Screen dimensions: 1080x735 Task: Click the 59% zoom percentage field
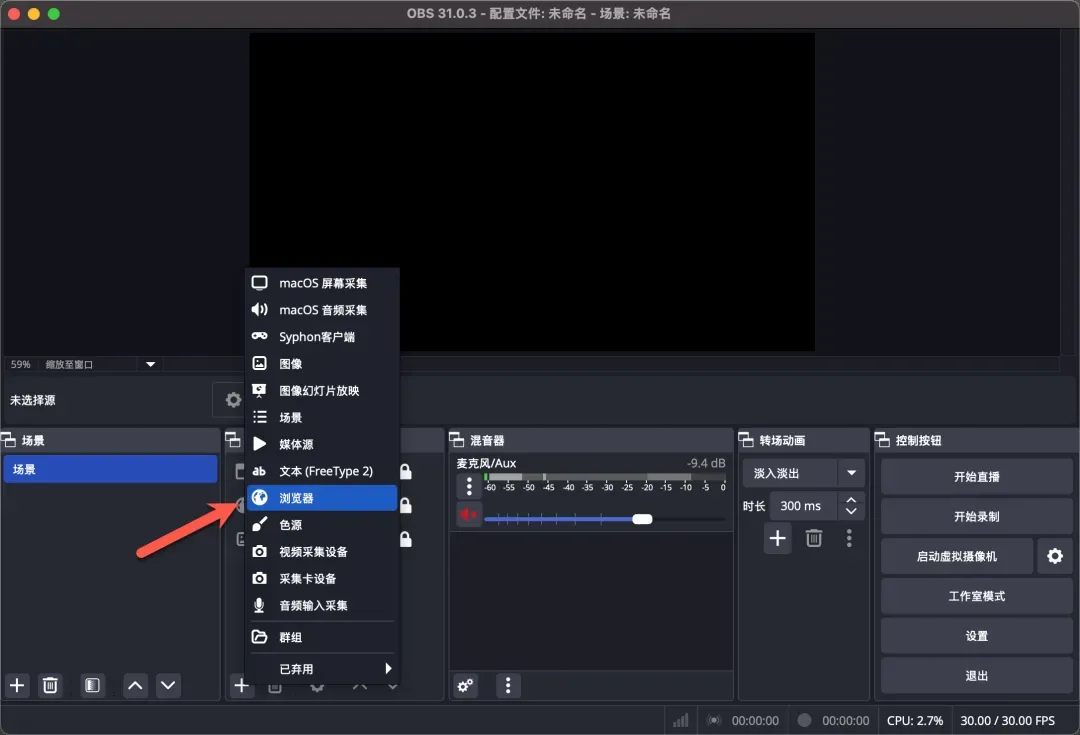point(21,364)
